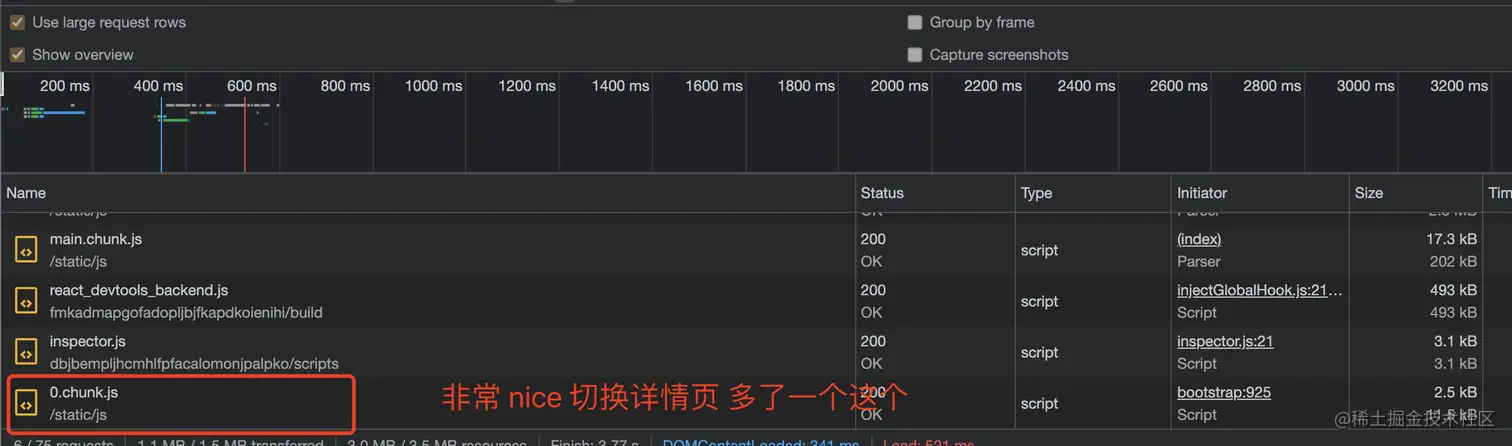
Task: Sort by the Type column header
Action: (x=1093, y=193)
